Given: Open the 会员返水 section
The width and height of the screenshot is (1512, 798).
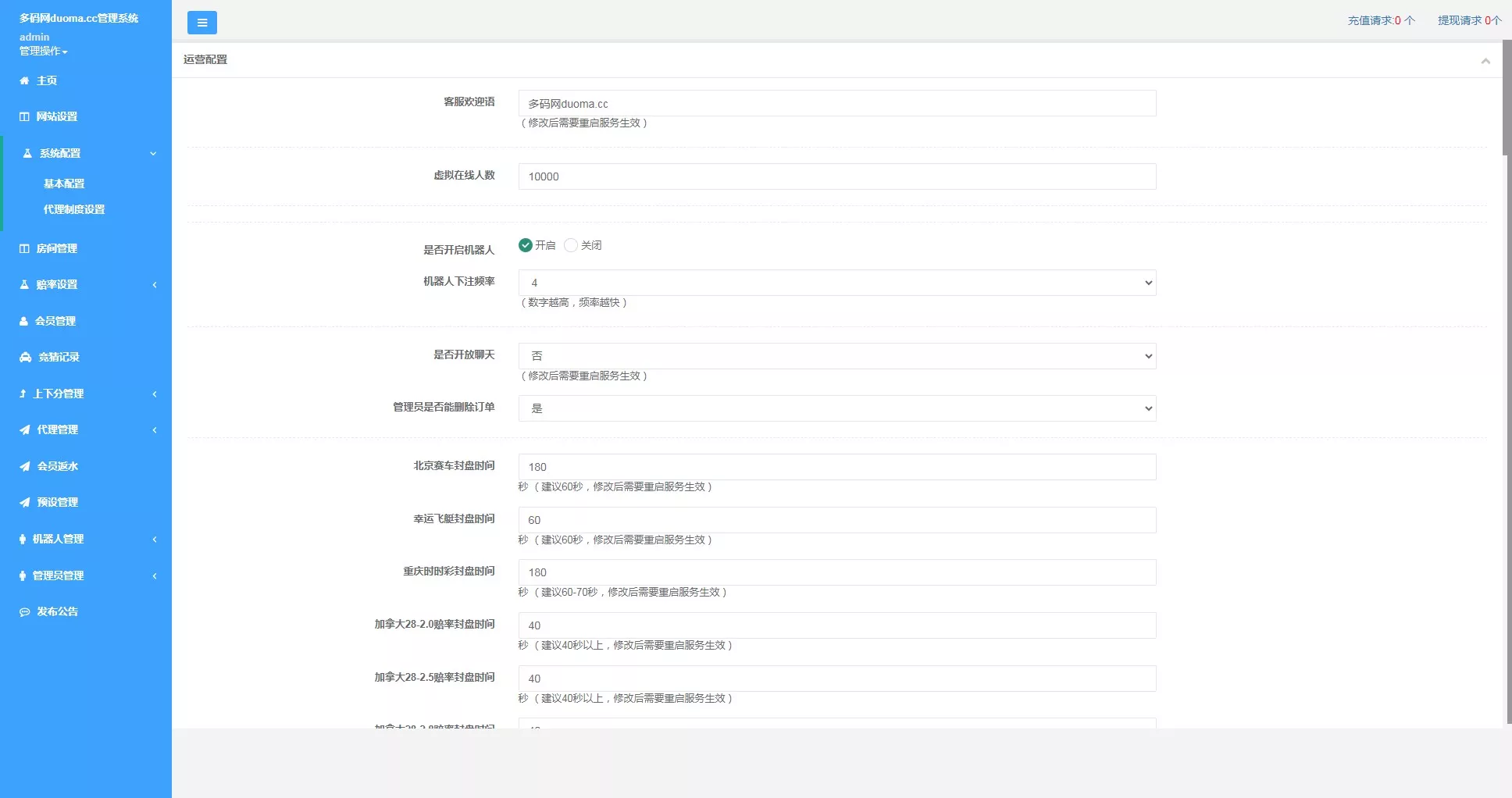Looking at the screenshot, I should (55, 465).
